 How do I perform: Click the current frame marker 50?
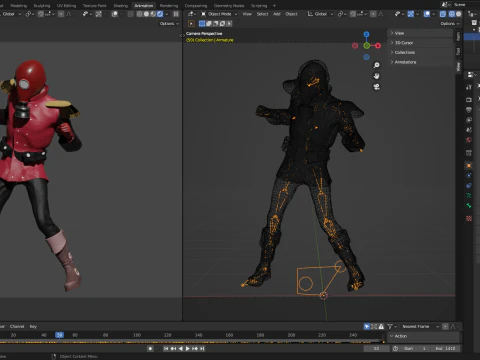coord(59,335)
